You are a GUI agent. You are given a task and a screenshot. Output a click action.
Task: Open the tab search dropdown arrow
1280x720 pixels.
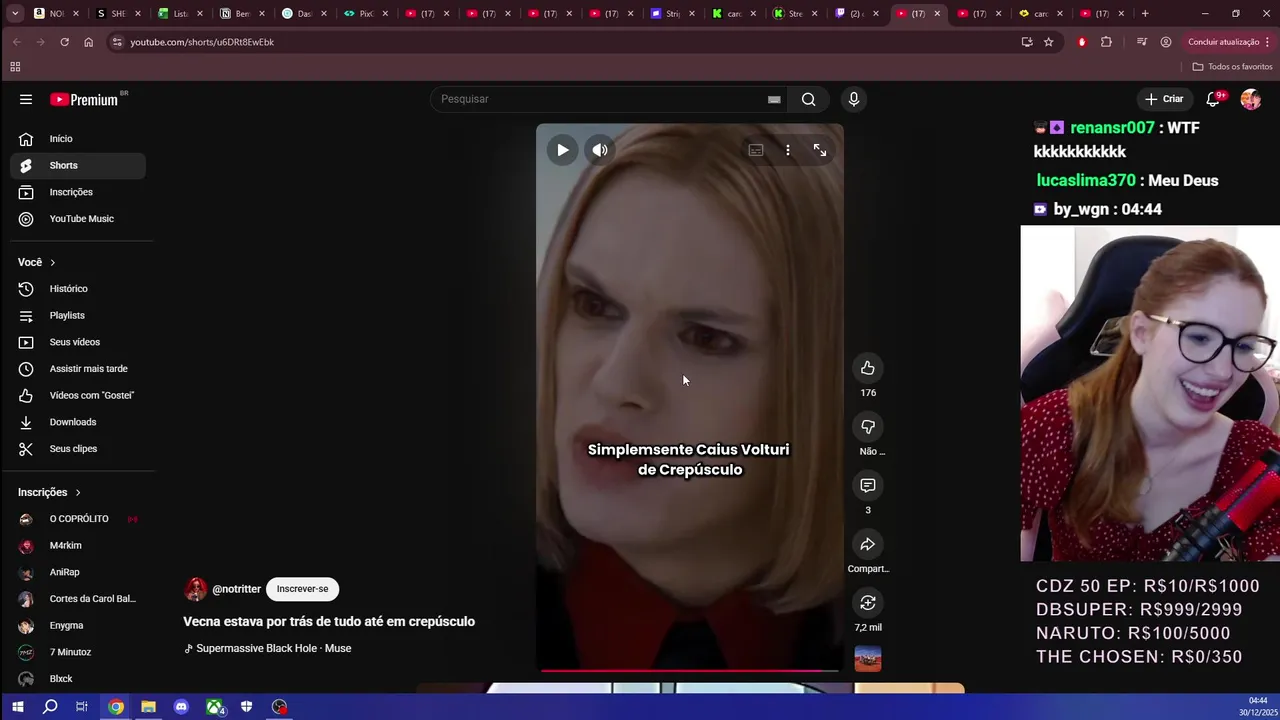[15, 14]
